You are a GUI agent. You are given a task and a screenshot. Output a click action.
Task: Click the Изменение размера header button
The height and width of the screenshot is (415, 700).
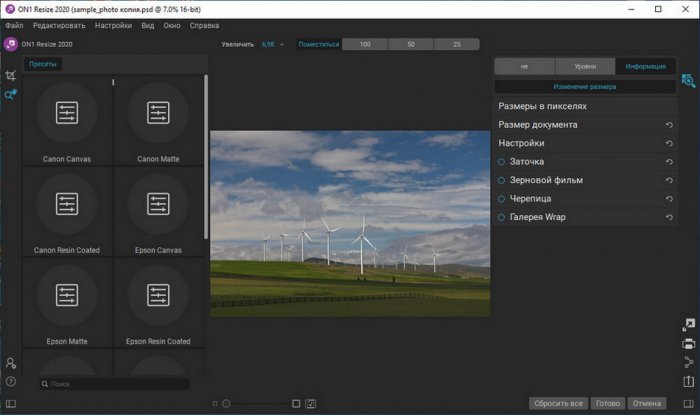[x=585, y=87]
